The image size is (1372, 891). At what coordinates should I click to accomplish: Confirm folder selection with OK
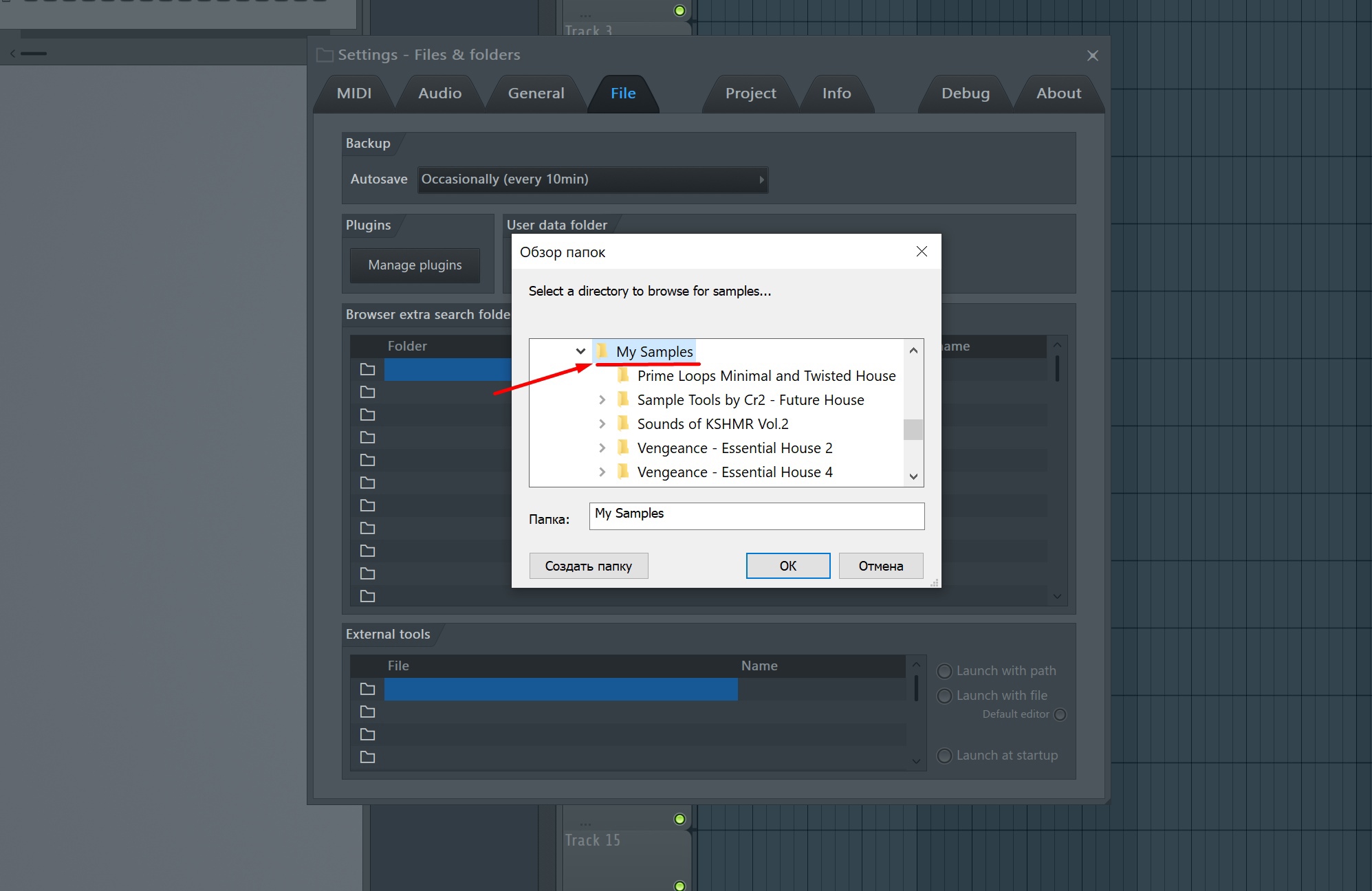[788, 566]
